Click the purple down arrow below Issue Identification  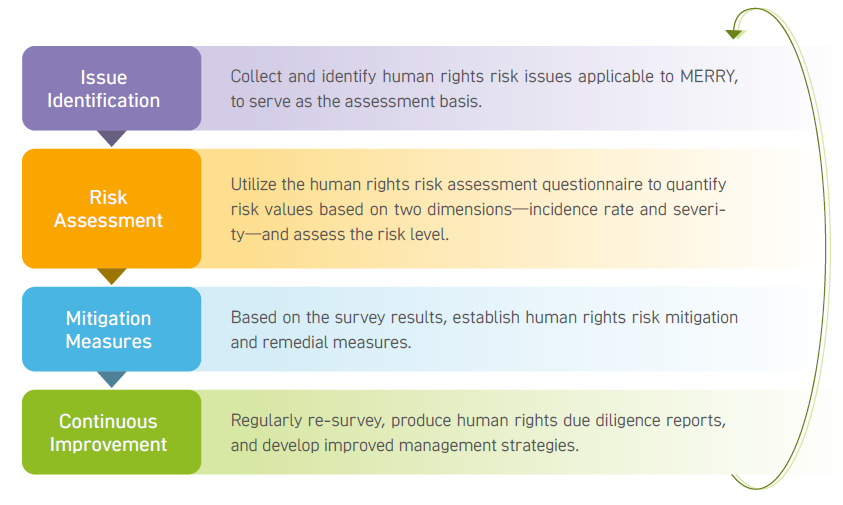pos(112,138)
